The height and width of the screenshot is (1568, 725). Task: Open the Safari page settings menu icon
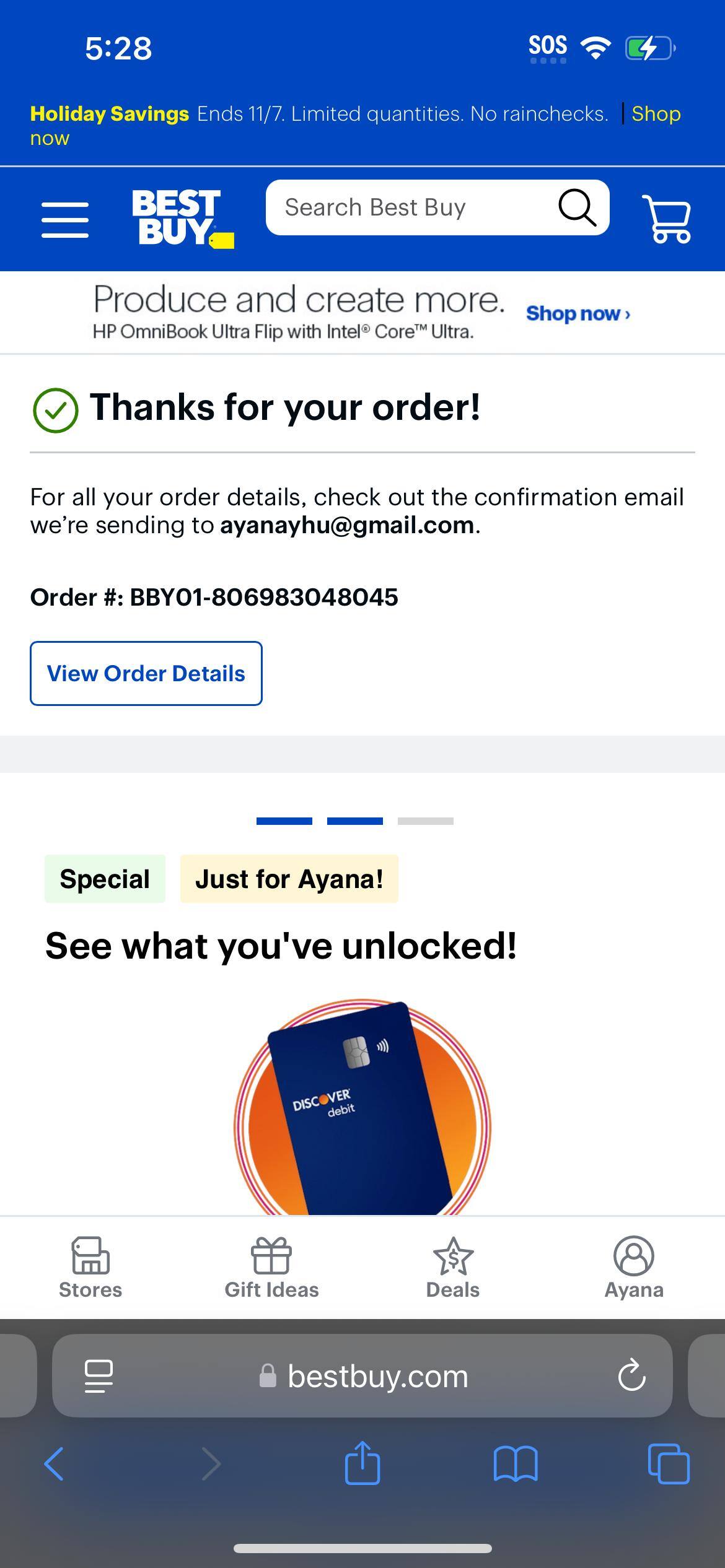(x=98, y=1376)
